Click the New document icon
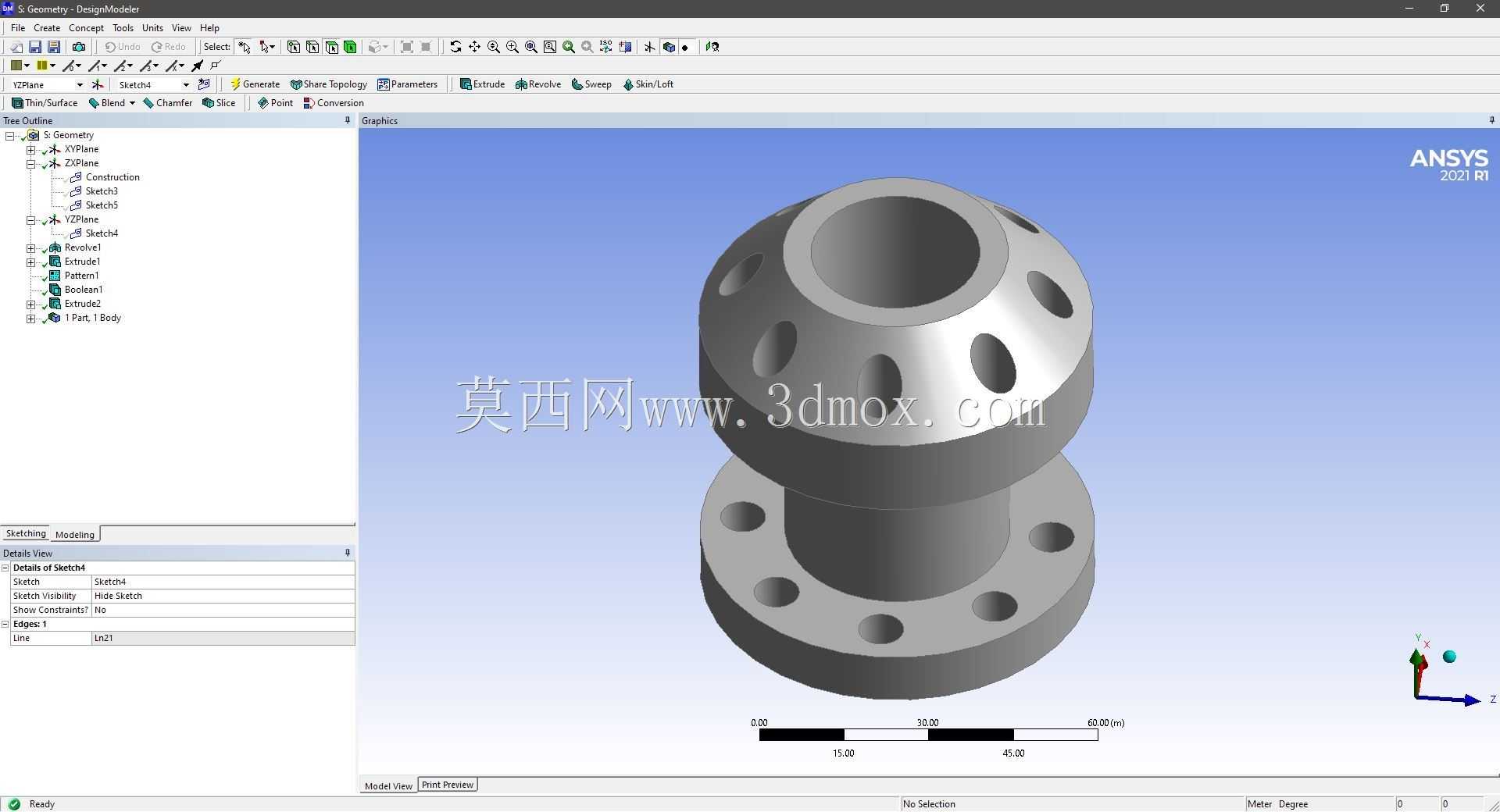Screen dimensions: 1500x812 [16, 47]
